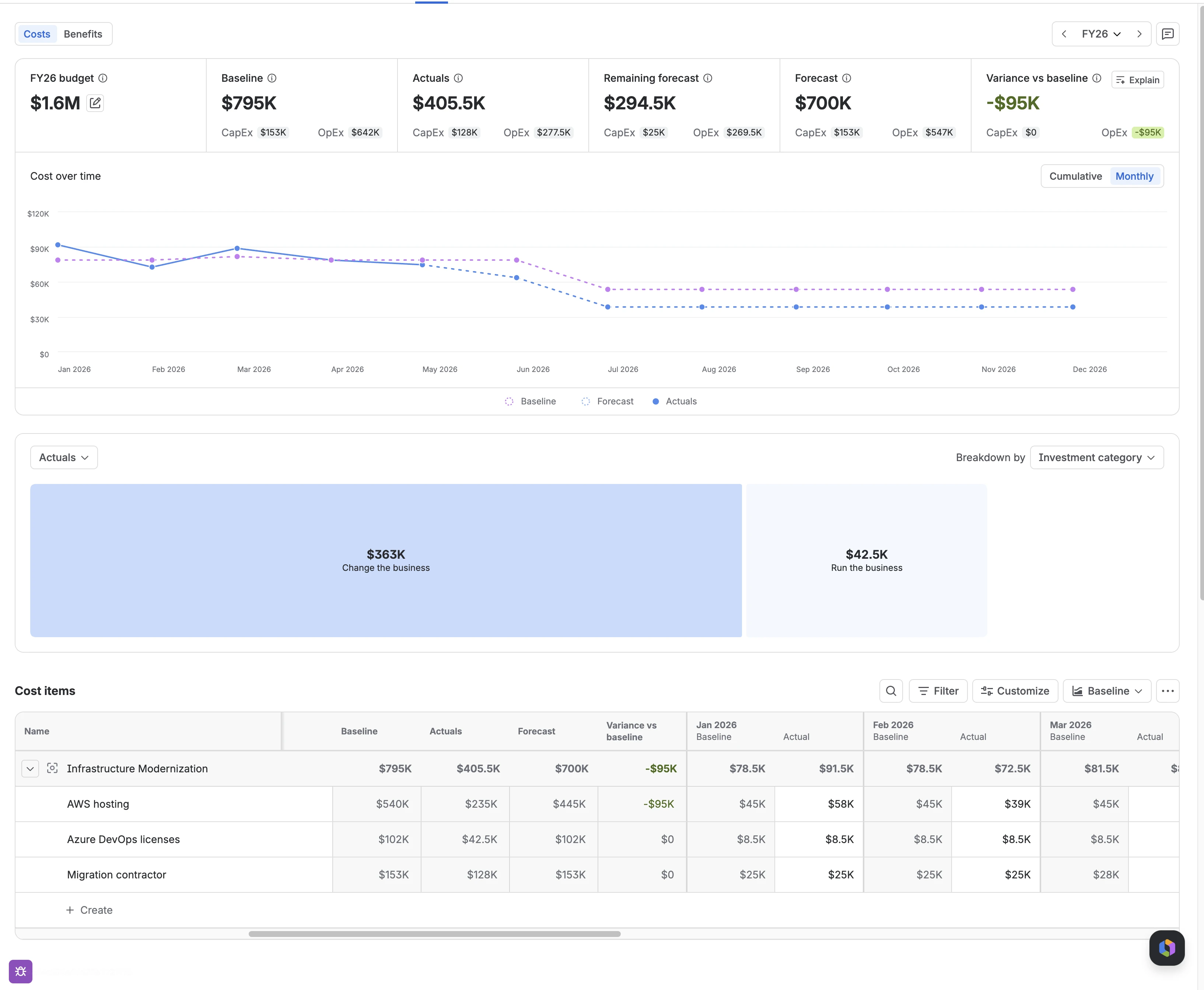Open the comments panel icon
This screenshot has height=990, width=1204.
click(x=1168, y=34)
